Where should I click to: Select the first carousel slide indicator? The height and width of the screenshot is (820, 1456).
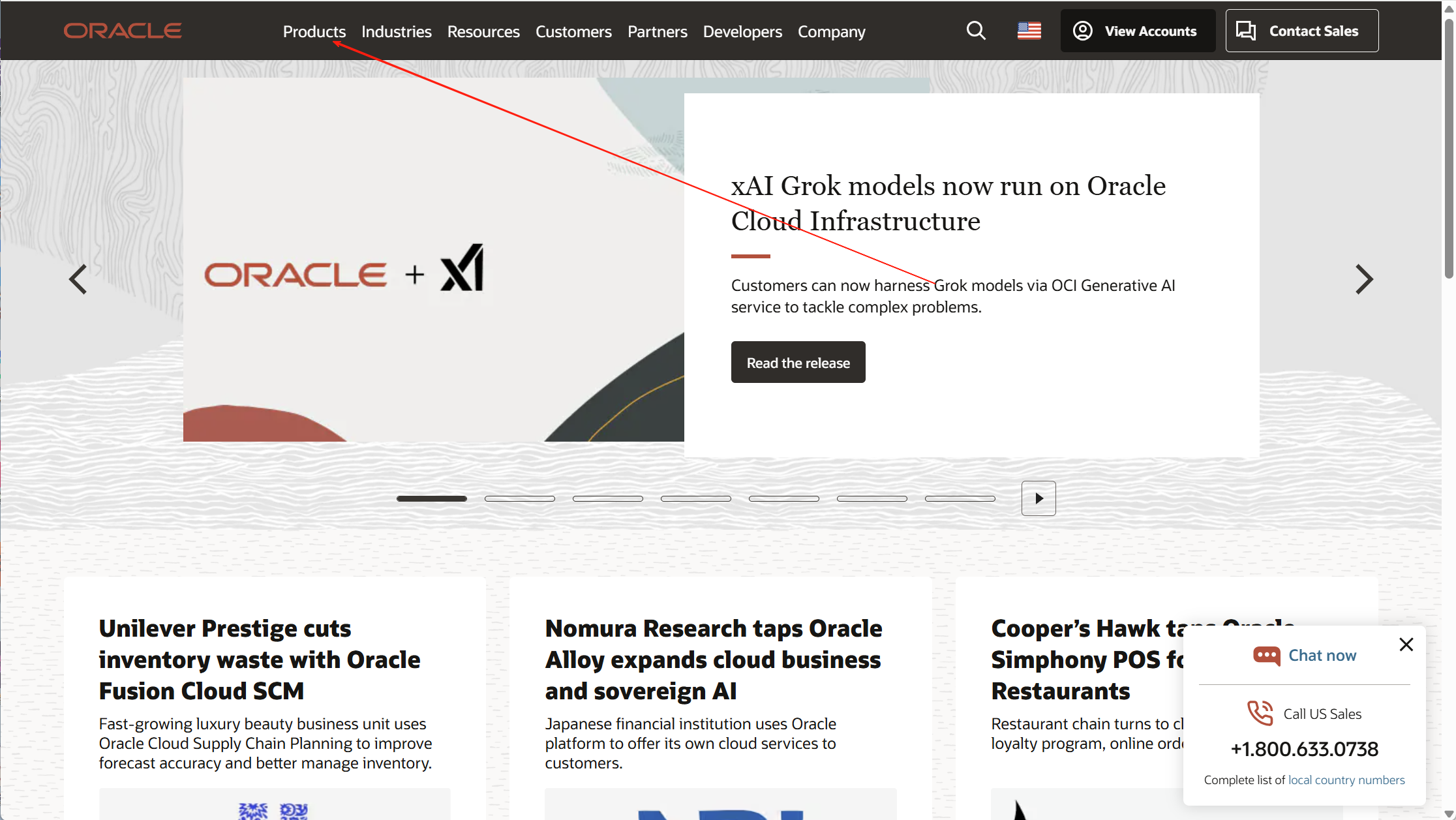click(x=432, y=498)
